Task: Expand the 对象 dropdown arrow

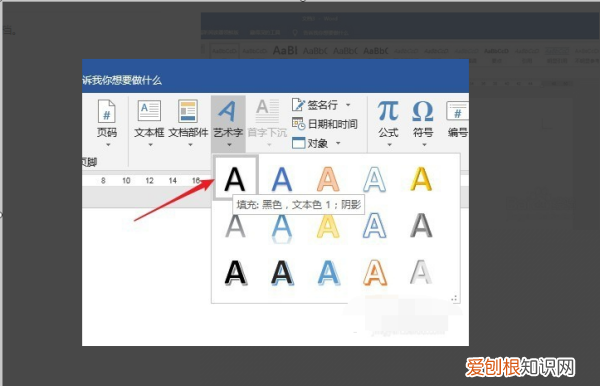Action: [x=338, y=143]
